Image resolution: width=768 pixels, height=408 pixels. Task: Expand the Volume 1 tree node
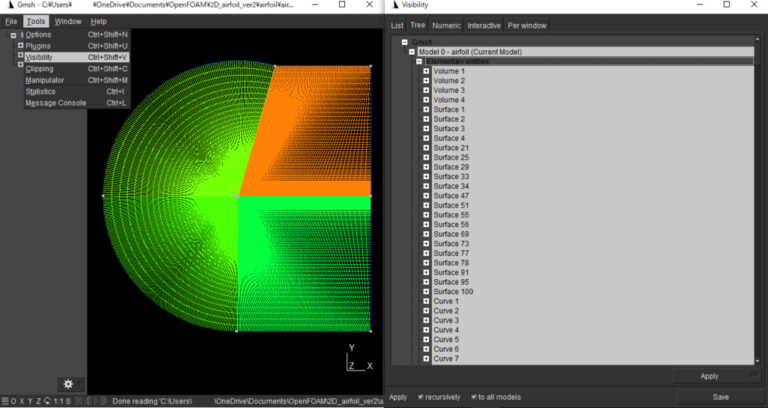pos(426,71)
